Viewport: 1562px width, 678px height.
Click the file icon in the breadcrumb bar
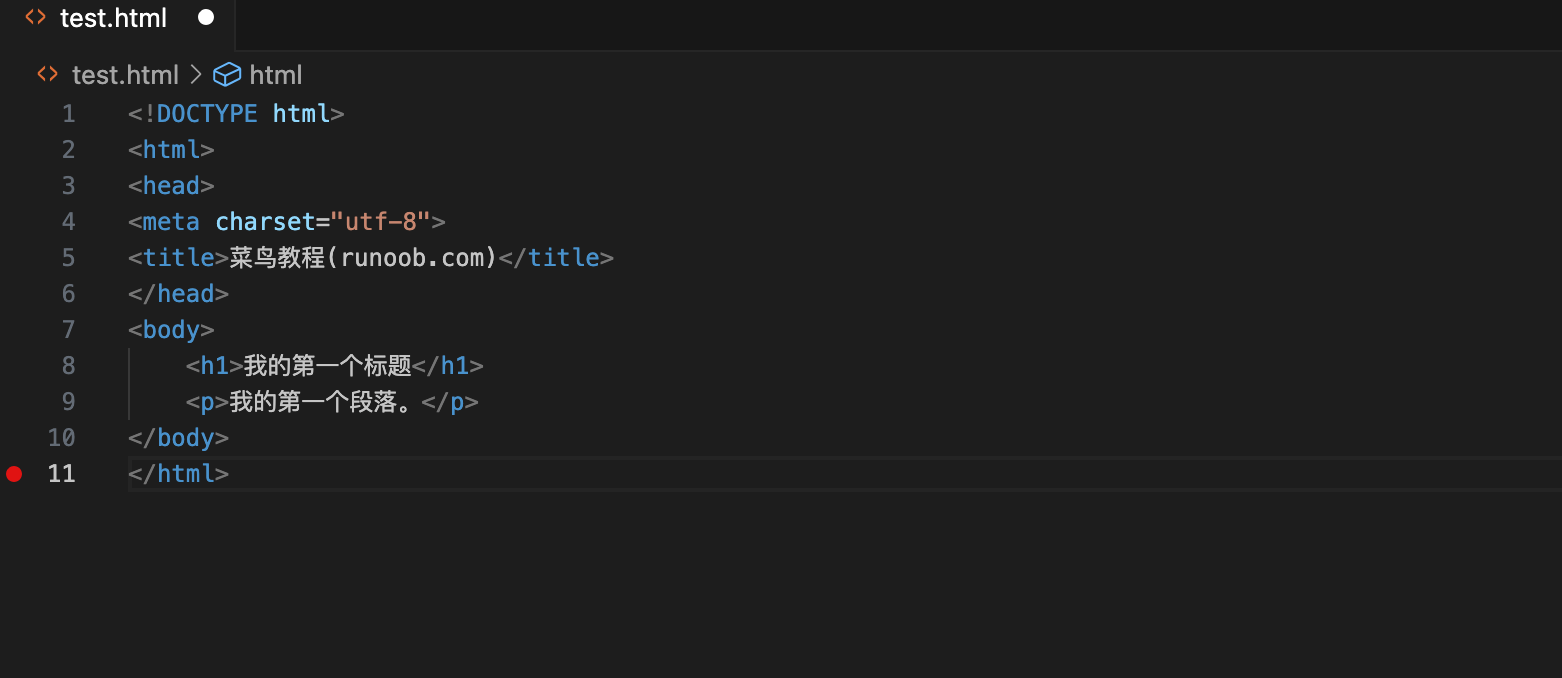point(47,75)
